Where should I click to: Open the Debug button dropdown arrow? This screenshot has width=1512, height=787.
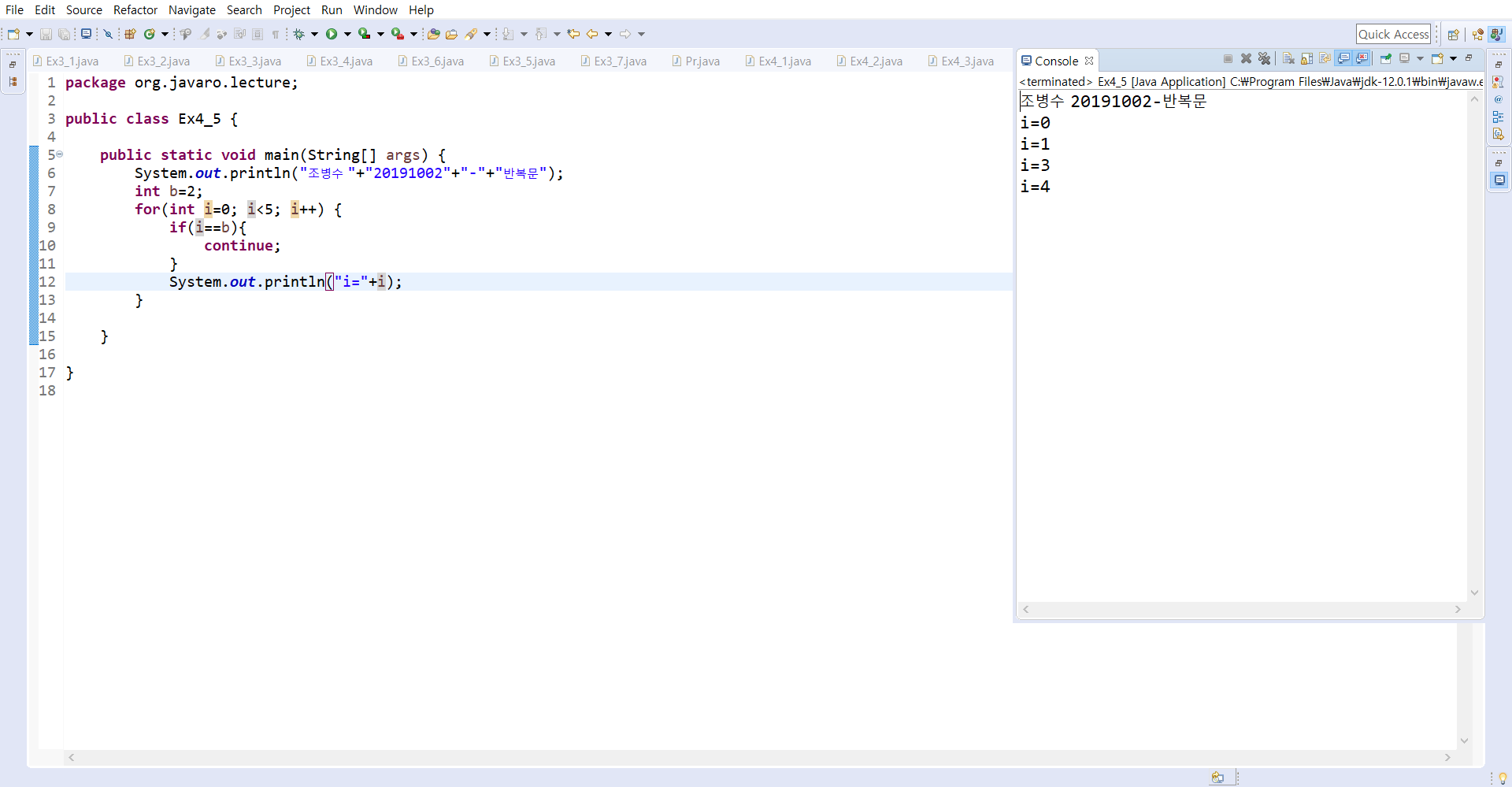(314, 34)
